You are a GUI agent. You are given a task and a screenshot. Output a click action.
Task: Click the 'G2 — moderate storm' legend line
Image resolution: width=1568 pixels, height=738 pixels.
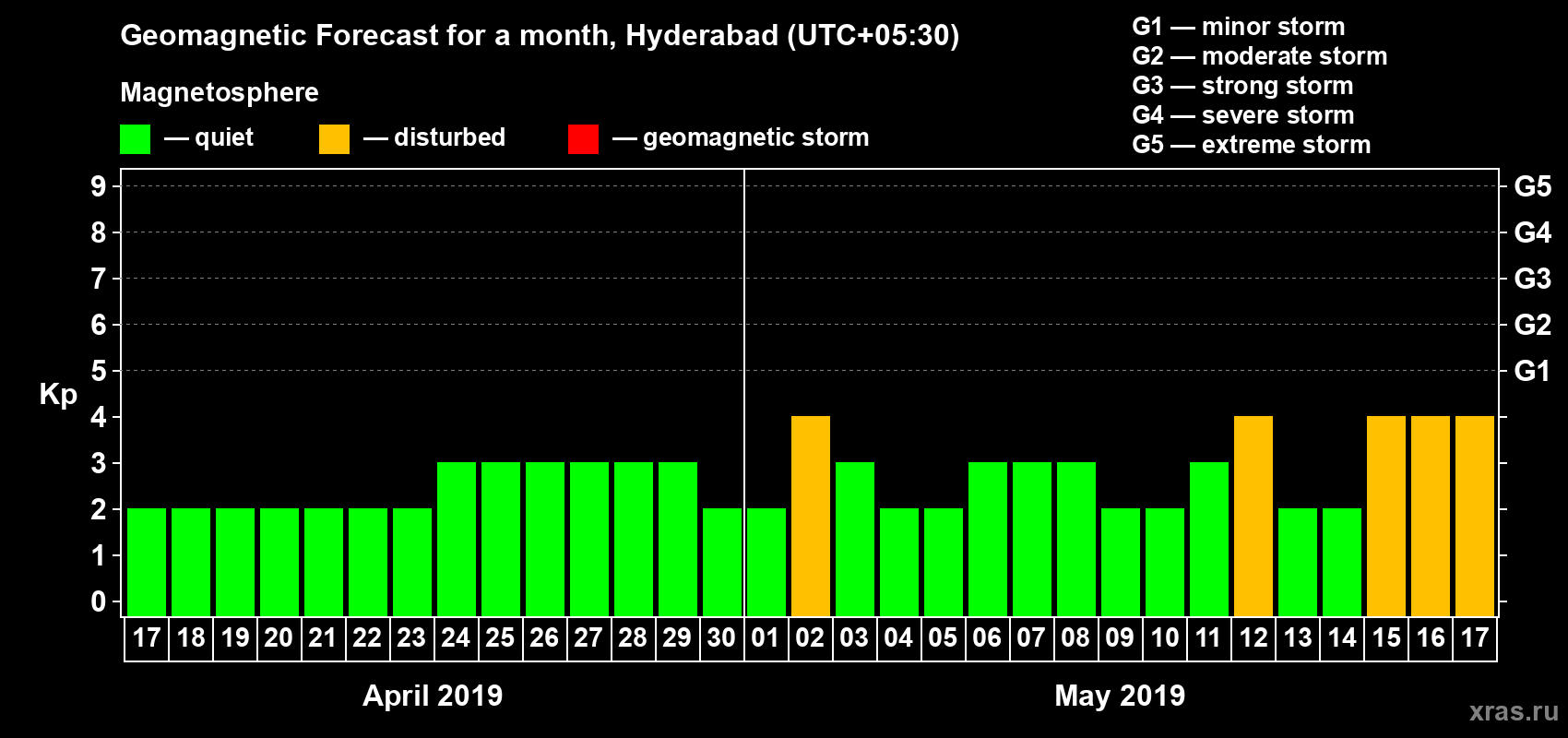tap(1260, 56)
